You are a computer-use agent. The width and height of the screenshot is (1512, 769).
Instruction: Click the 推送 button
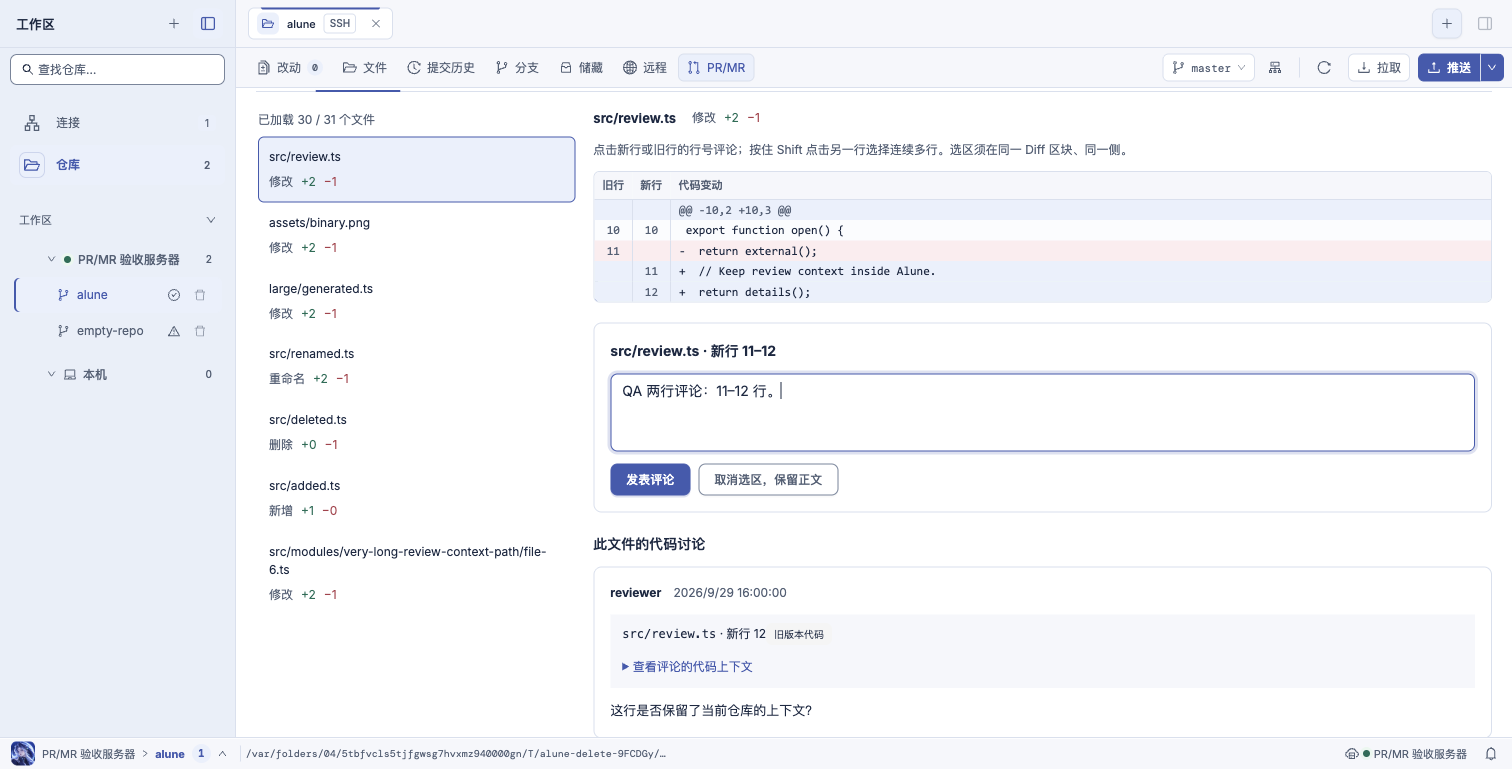1449,68
